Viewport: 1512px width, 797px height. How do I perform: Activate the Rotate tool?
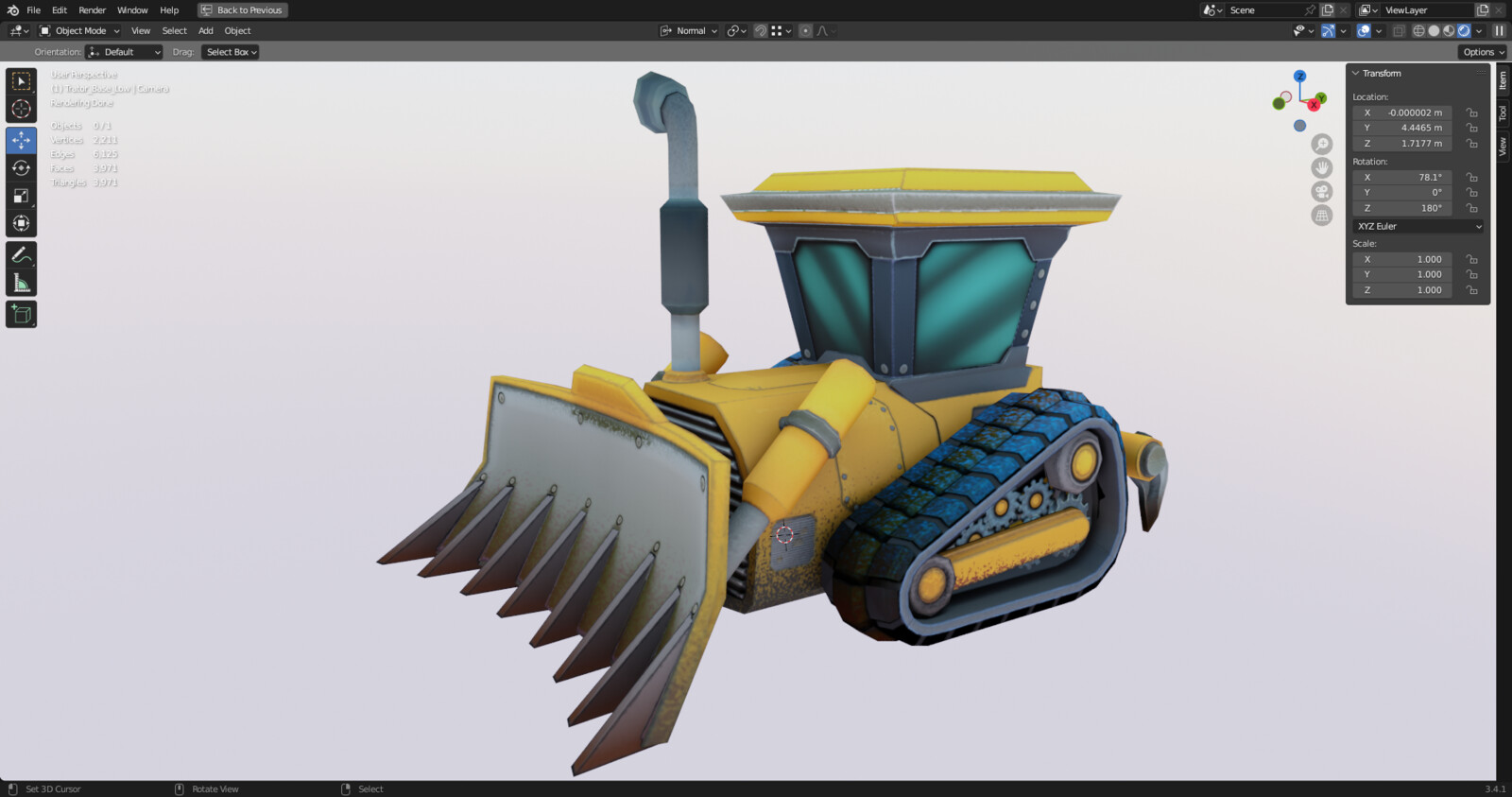point(21,168)
